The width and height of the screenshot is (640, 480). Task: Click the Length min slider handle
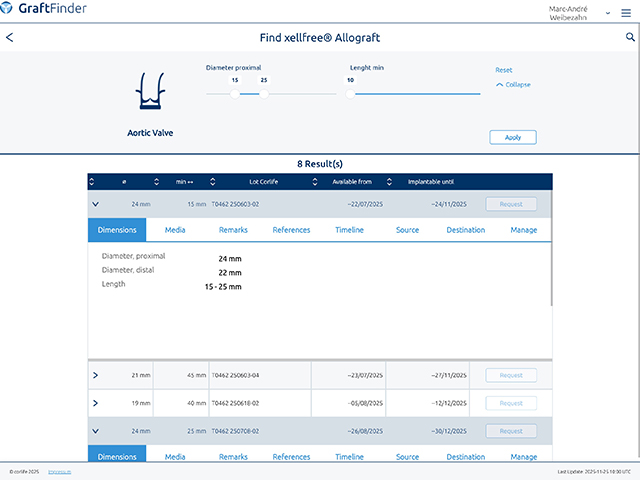[351, 94]
